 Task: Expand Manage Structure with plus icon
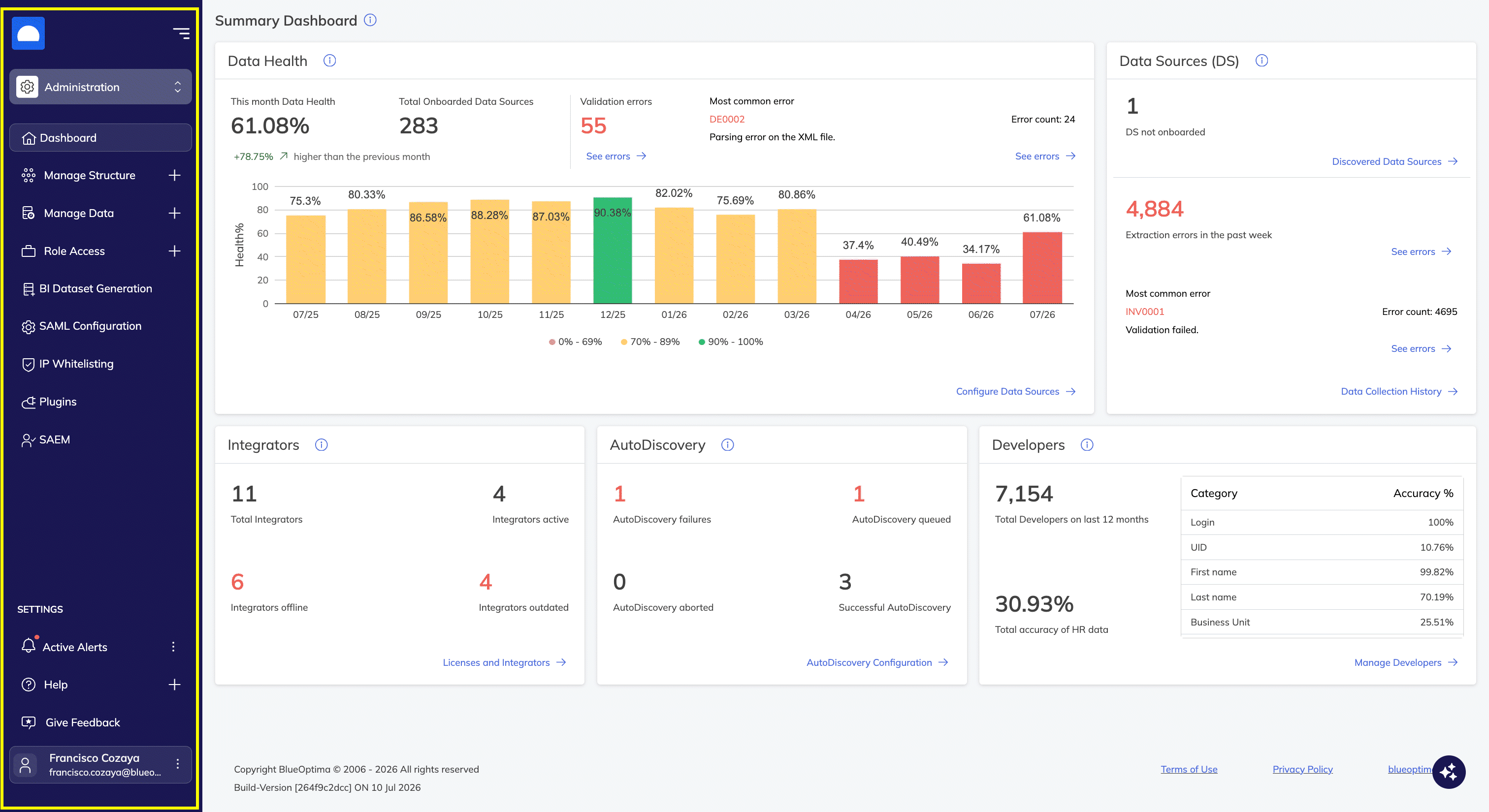click(x=174, y=175)
